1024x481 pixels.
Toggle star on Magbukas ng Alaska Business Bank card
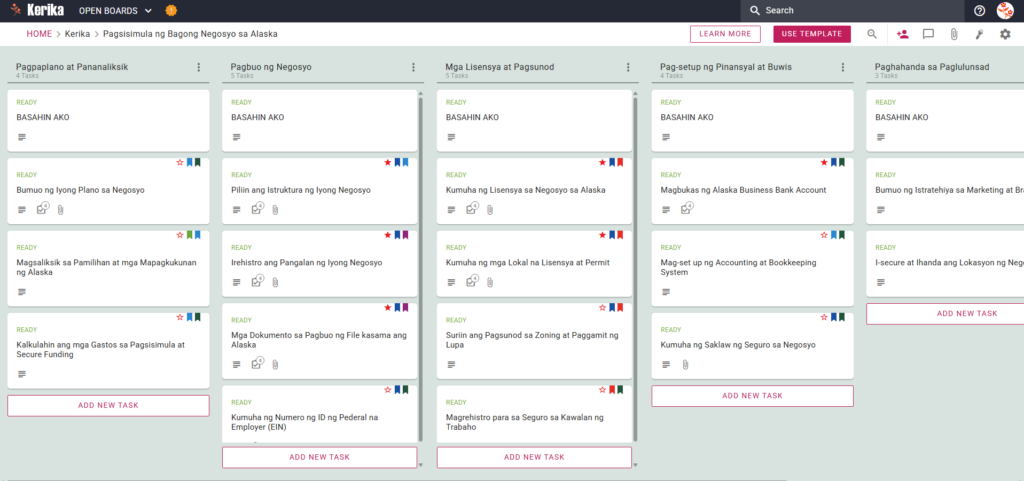pos(824,162)
